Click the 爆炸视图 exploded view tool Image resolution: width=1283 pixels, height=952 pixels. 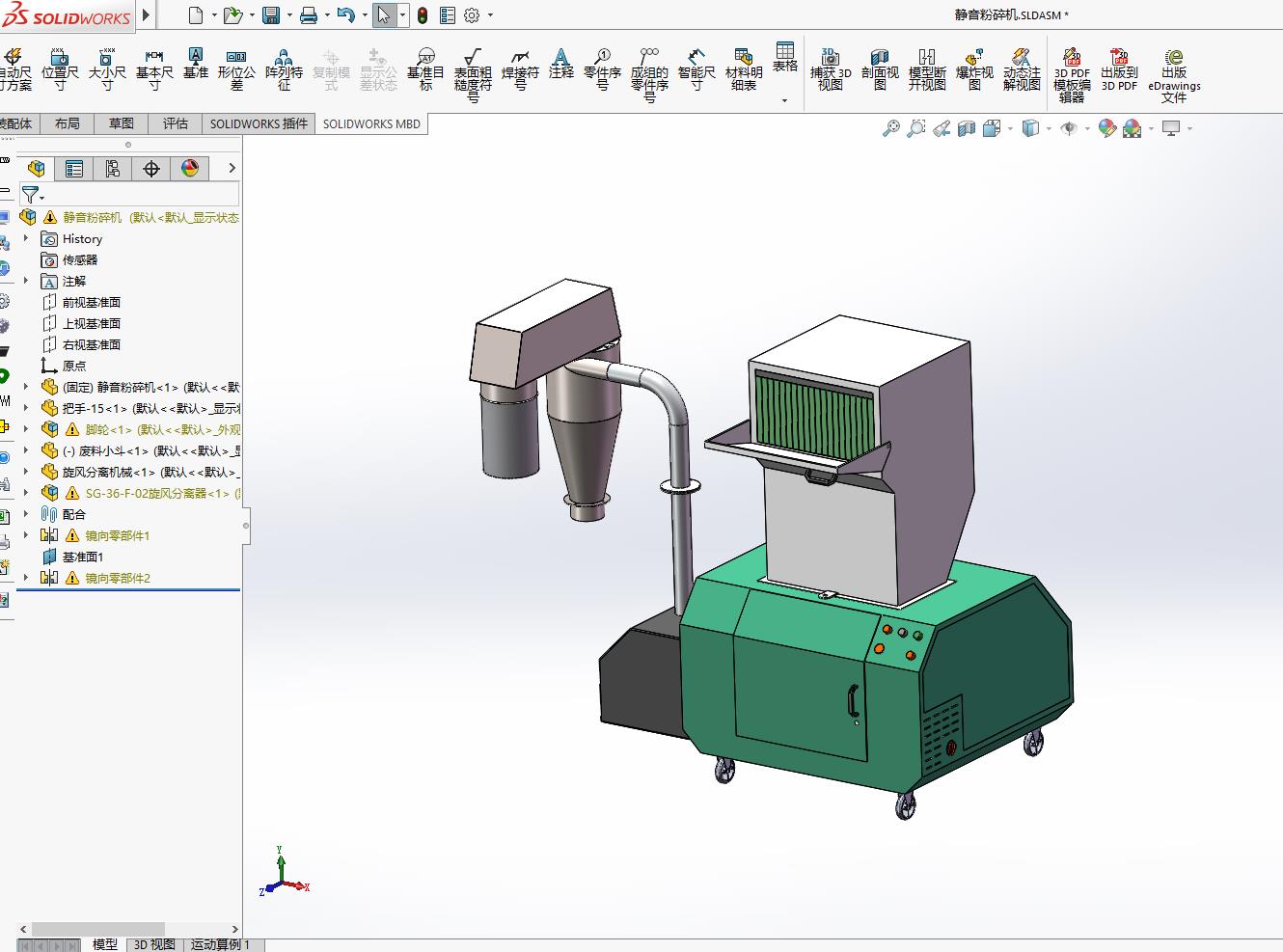[x=974, y=69]
